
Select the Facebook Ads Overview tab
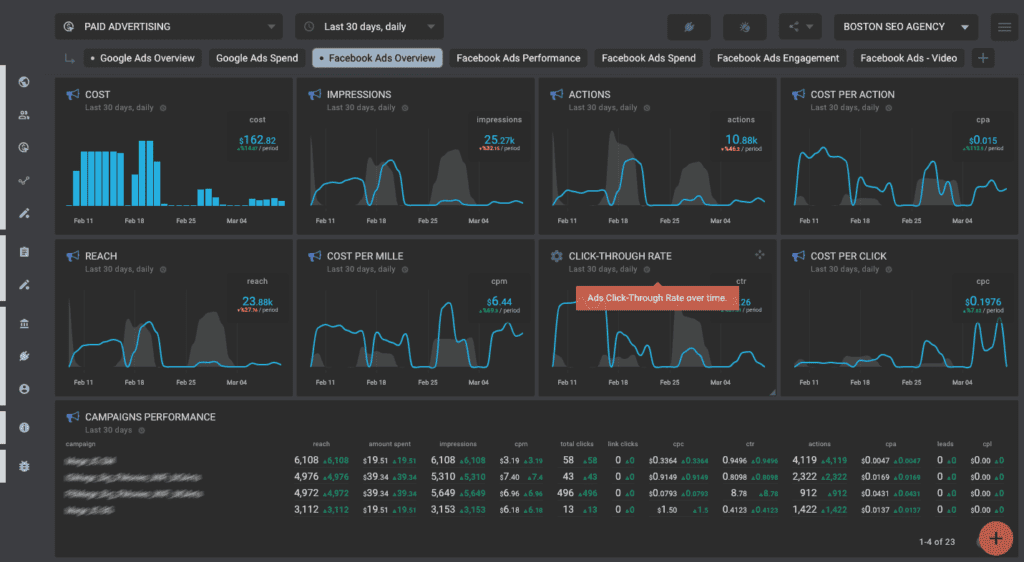pos(377,58)
